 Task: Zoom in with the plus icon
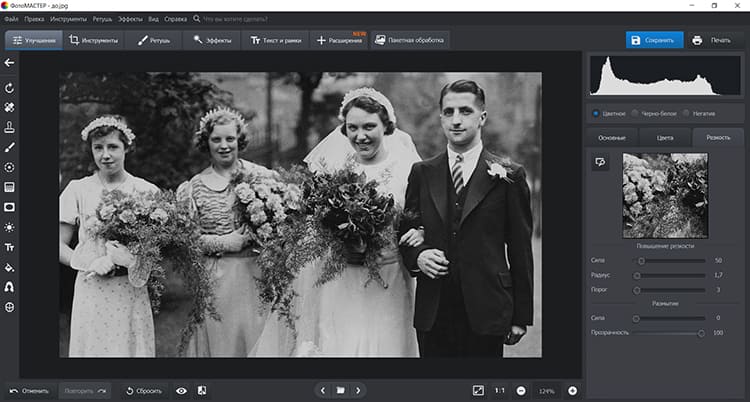click(573, 390)
